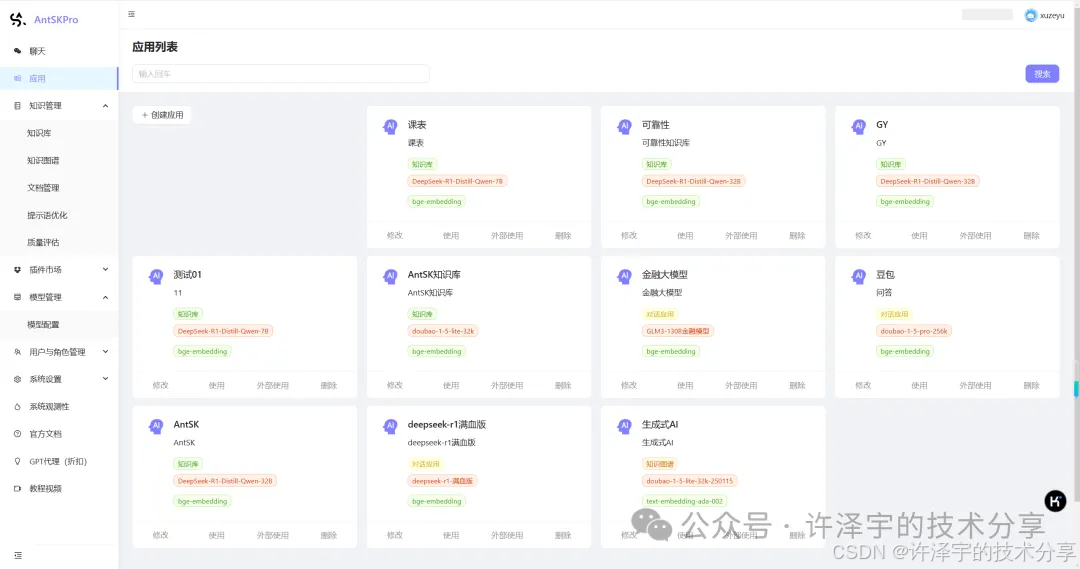Click the 知识图谱 tag on 生成式AI card
Viewport: 1080px width, 569px height.
click(660, 464)
